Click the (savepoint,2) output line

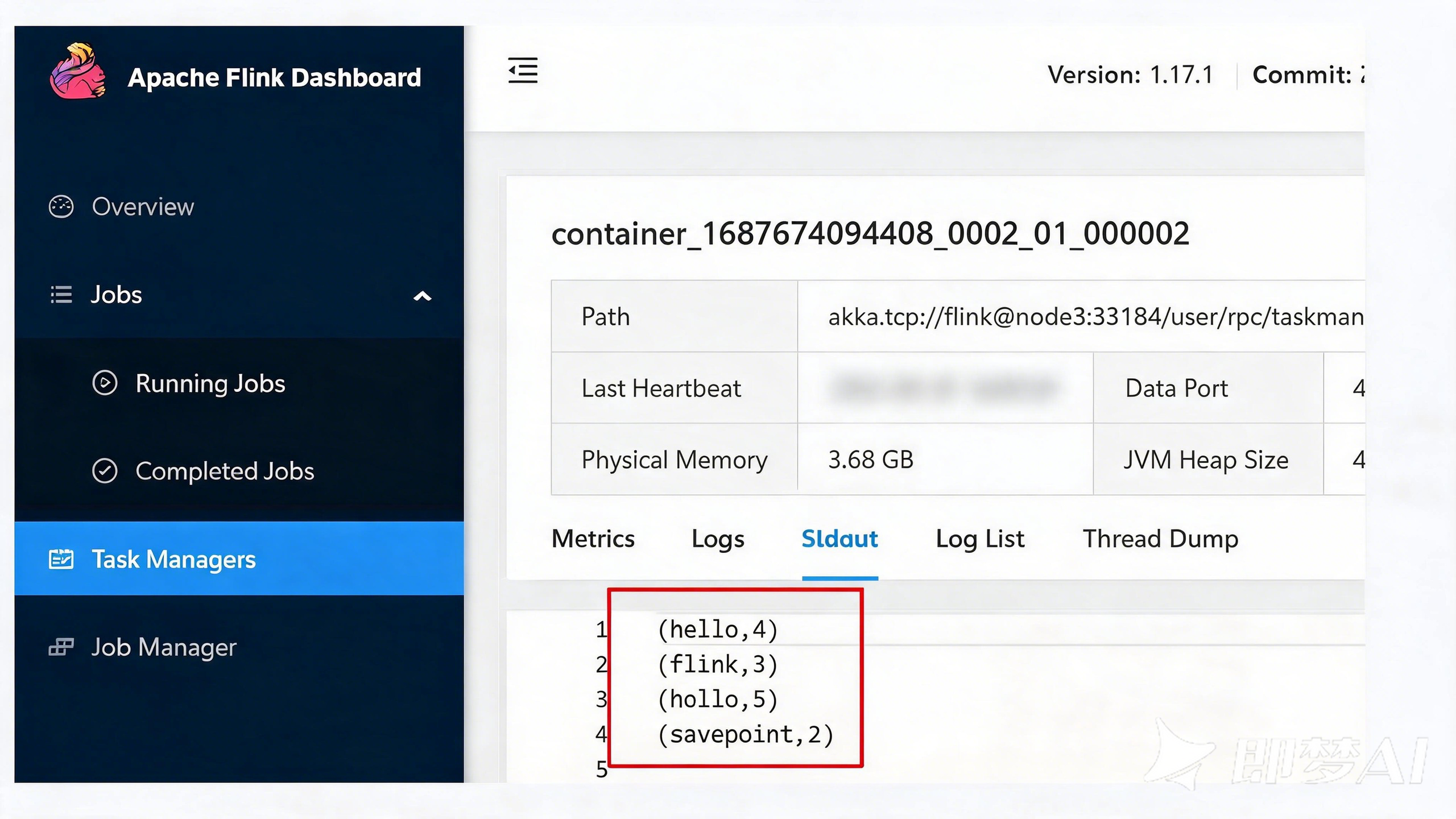pos(746,734)
